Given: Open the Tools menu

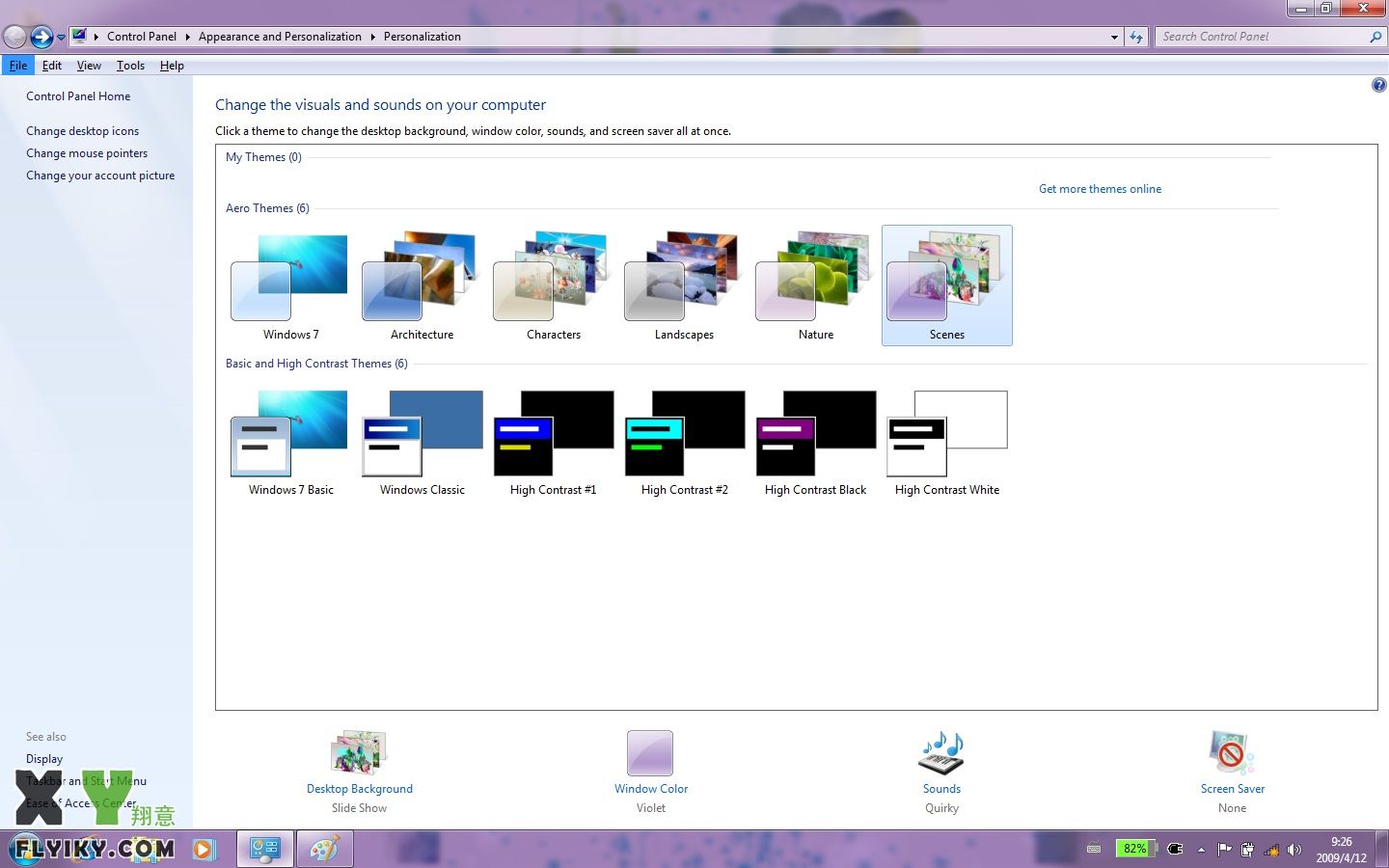Looking at the screenshot, I should (130, 66).
